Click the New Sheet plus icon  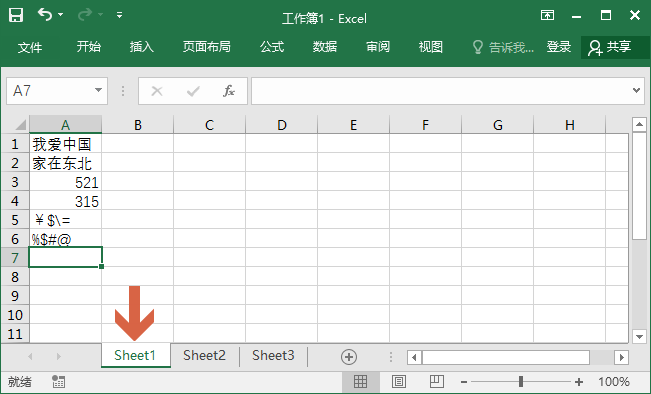click(x=349, y=357)
